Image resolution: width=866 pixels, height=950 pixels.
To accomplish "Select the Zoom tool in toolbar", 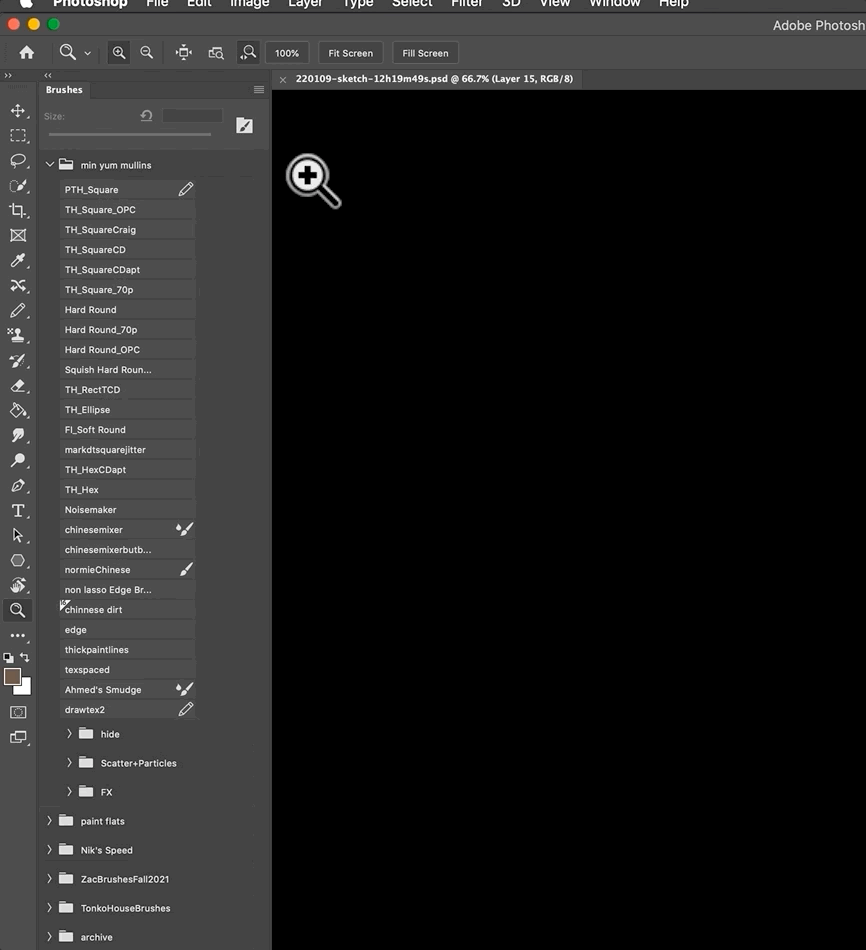I will 18,610.
